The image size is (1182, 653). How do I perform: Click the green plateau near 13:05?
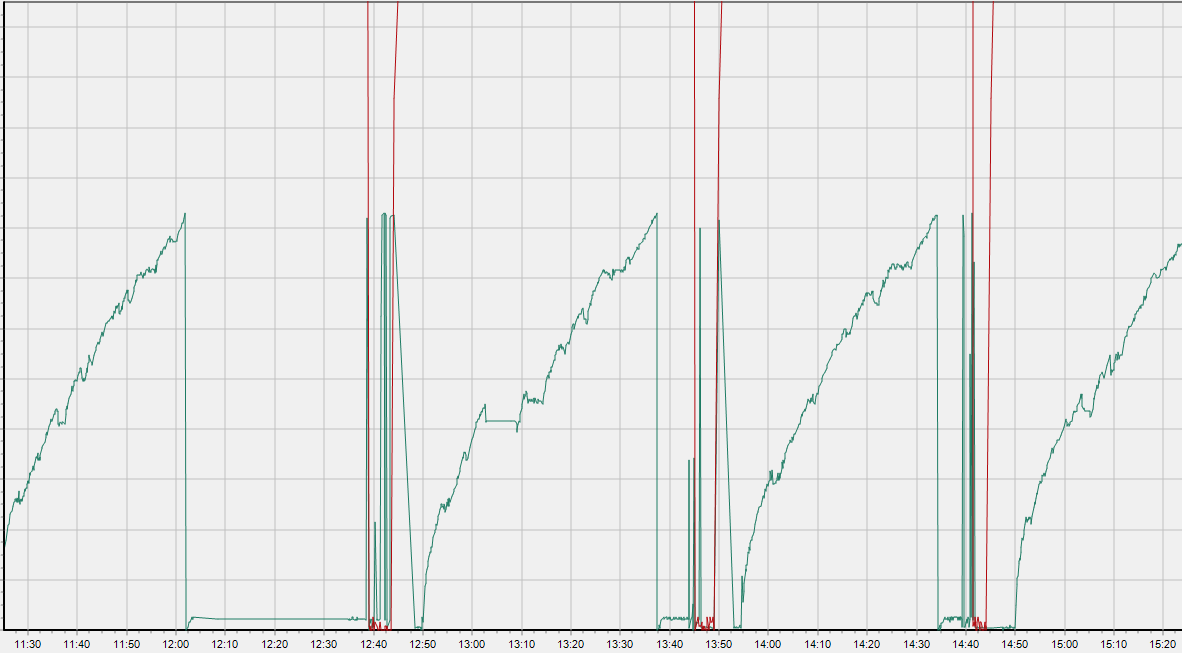(x=500, y=421)
